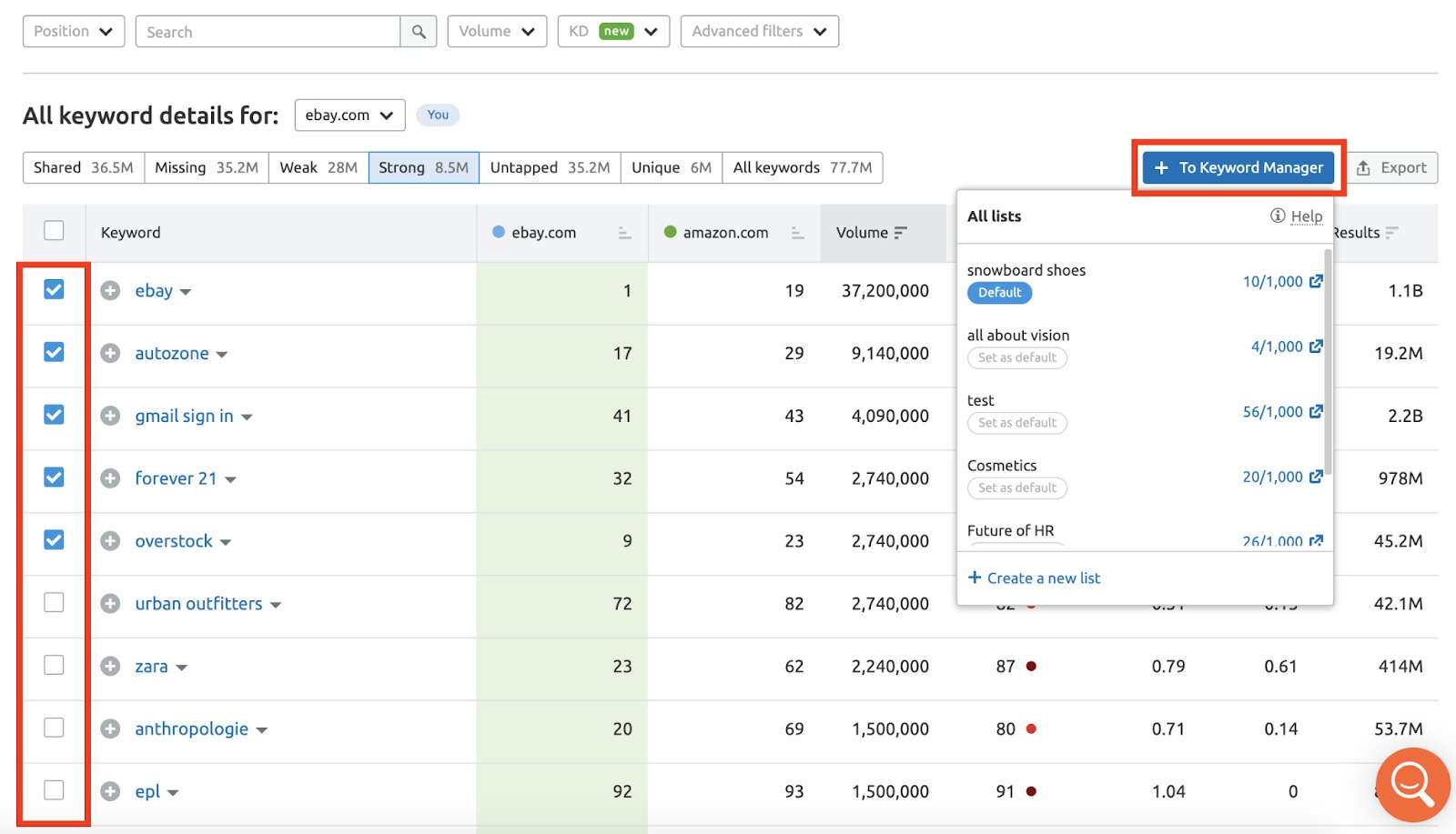
Task: Select the Future of HR list
Action: (1010, 530)
